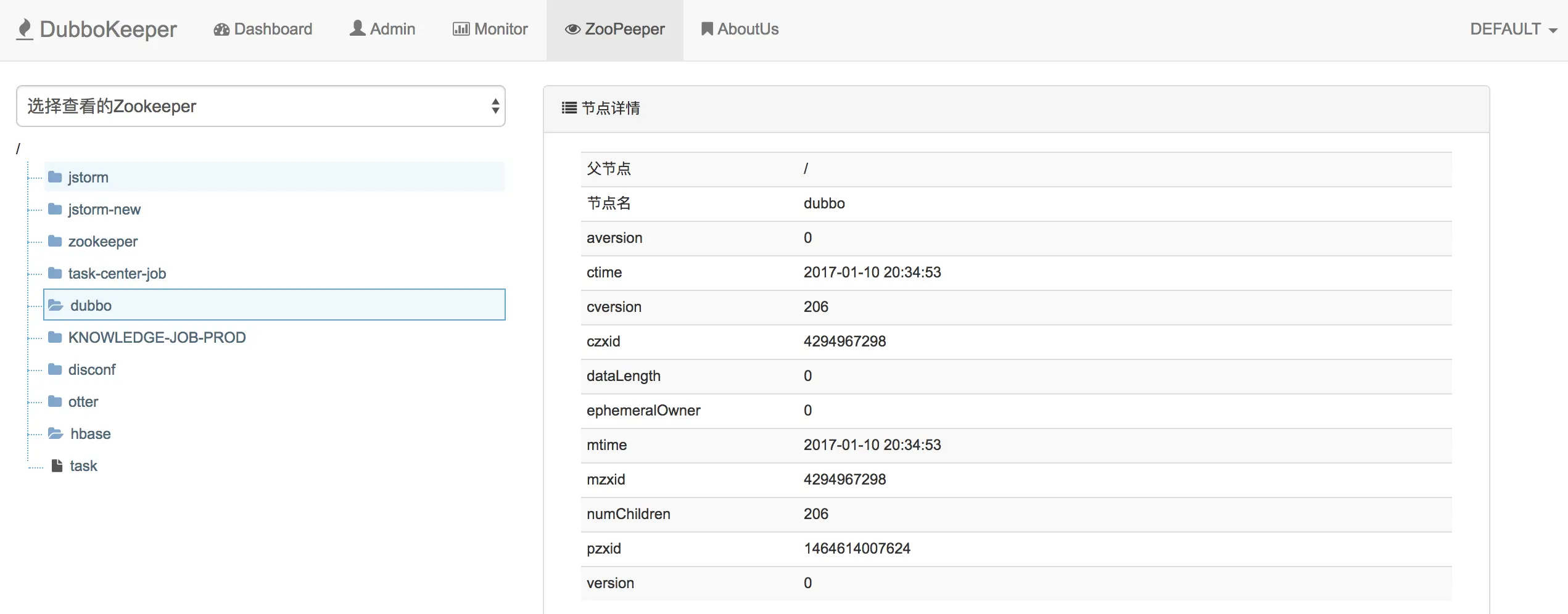1568x614 pixels.
Task: Click the mzxid value 4294967298
Action: coord(844,480)
